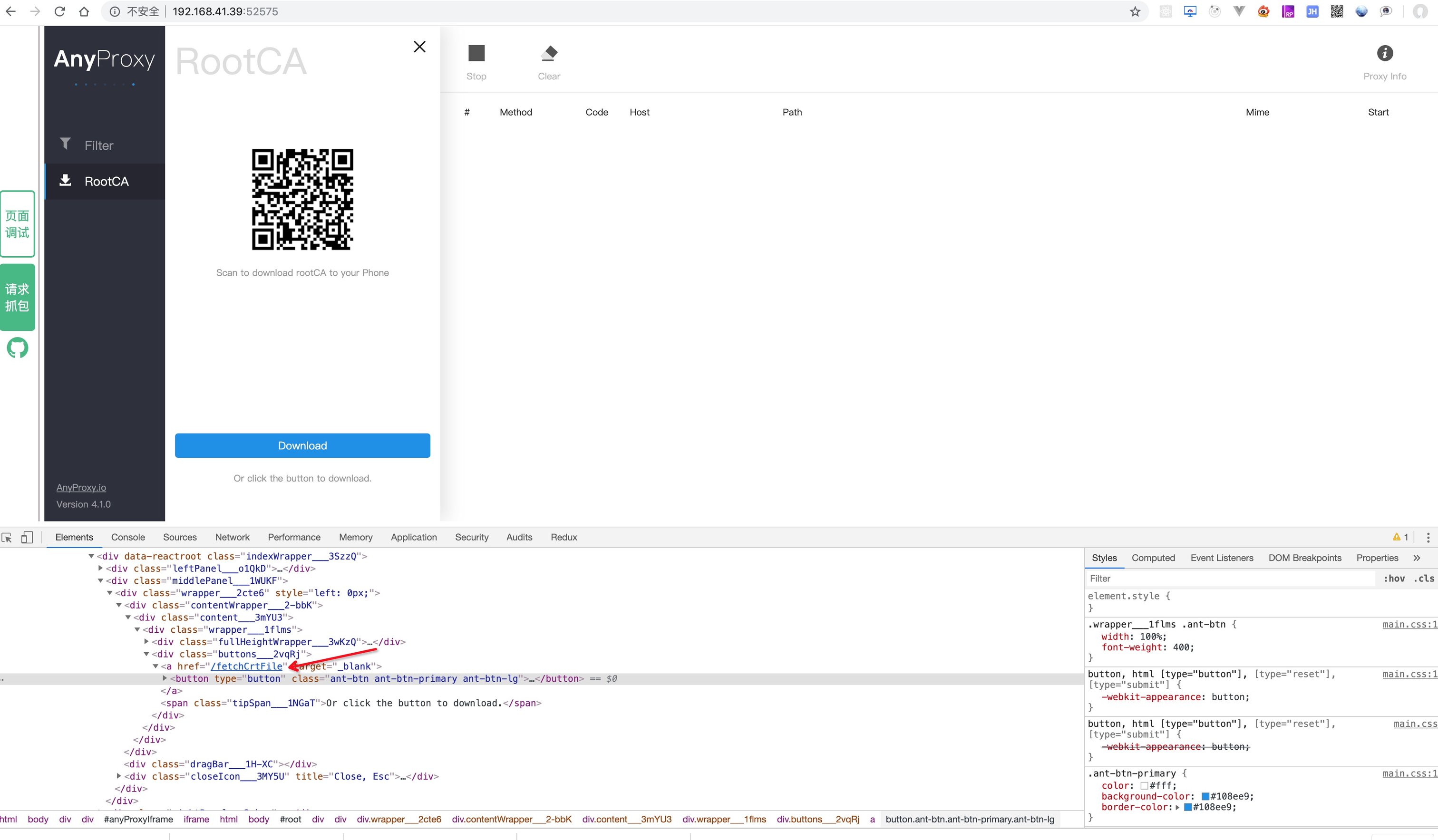Toggle the device toolbar icon in DevTools

[27, 538]
